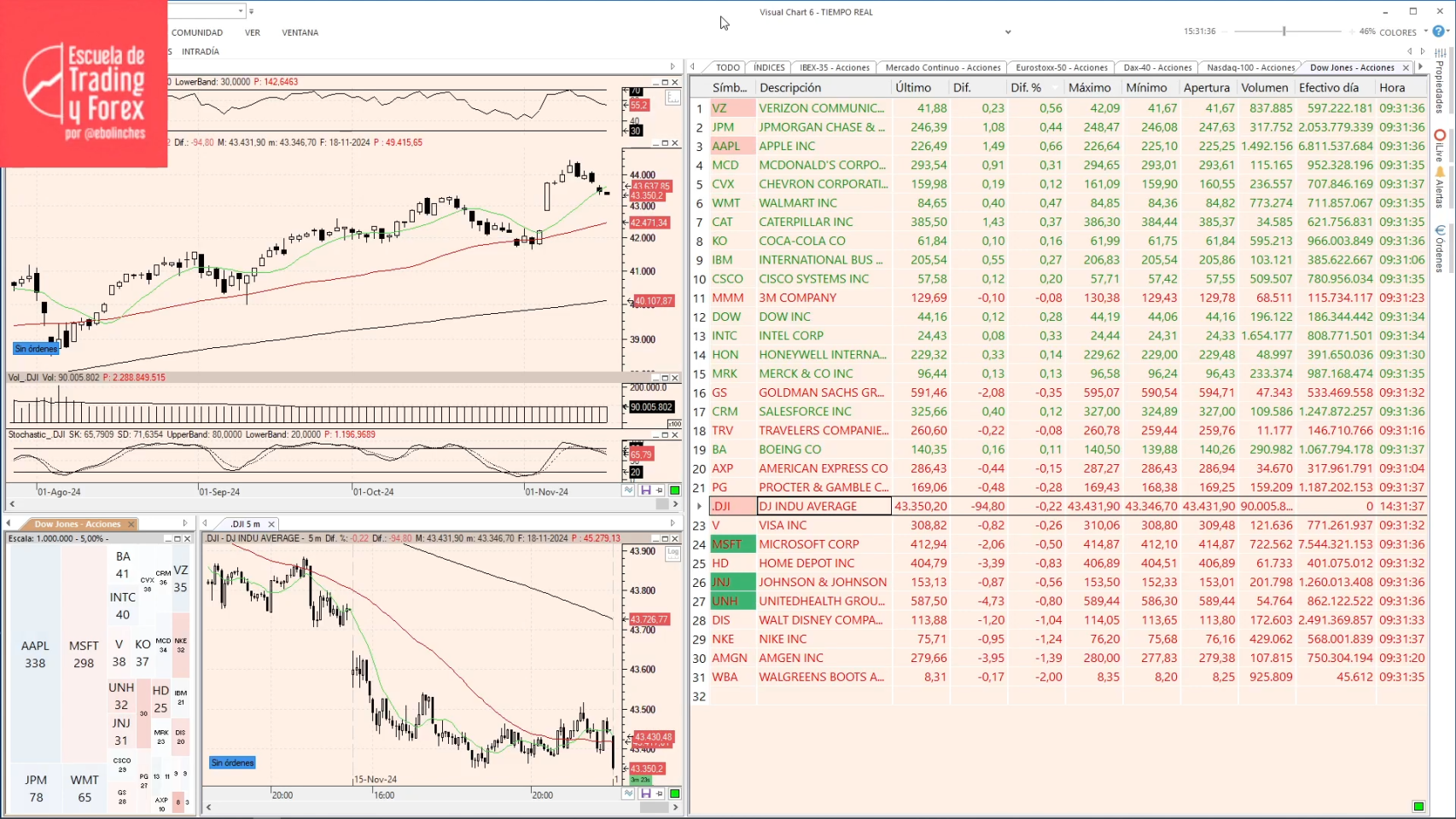This screenshot has height=819, width=1456.
Task: Select the VERIZON COMMUNIC... row description
Action: pyautogui.click(x=822, y=108)
